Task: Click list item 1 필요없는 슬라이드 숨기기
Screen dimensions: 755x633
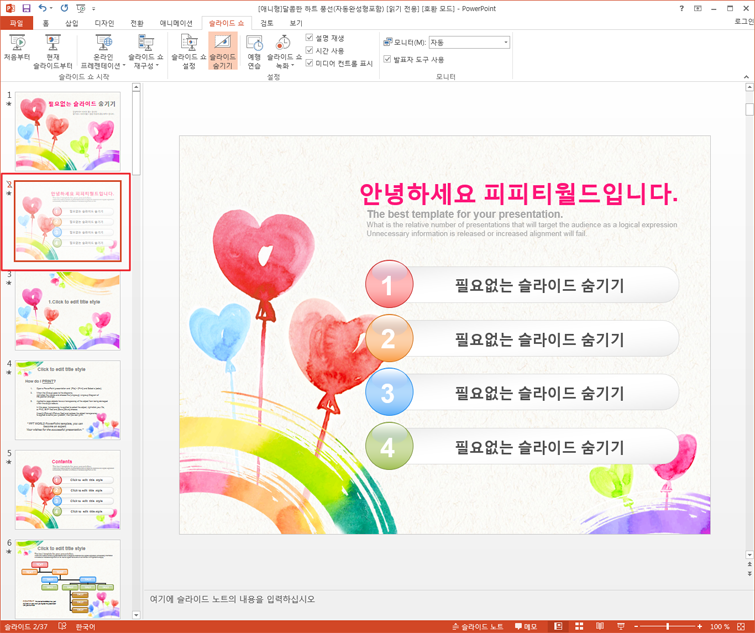Action: point(539,285)
